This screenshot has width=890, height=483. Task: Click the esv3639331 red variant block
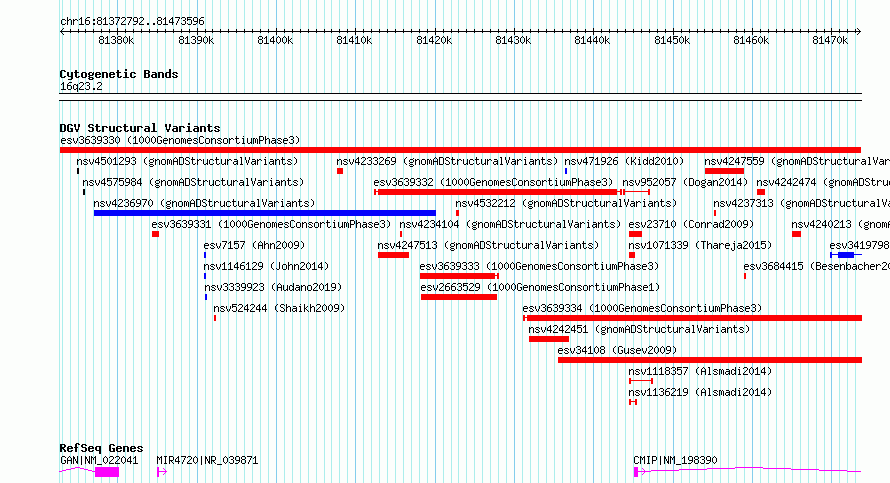(x=156, y=234)
